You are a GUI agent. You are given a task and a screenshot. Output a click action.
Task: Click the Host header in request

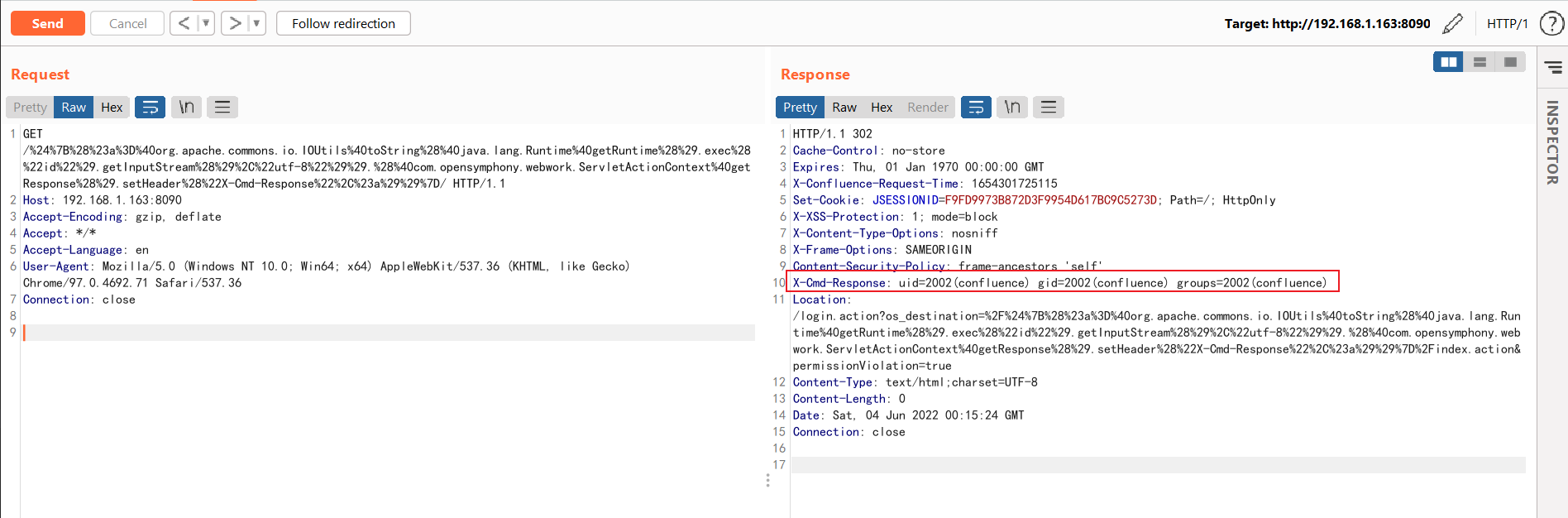pos(103,200)
